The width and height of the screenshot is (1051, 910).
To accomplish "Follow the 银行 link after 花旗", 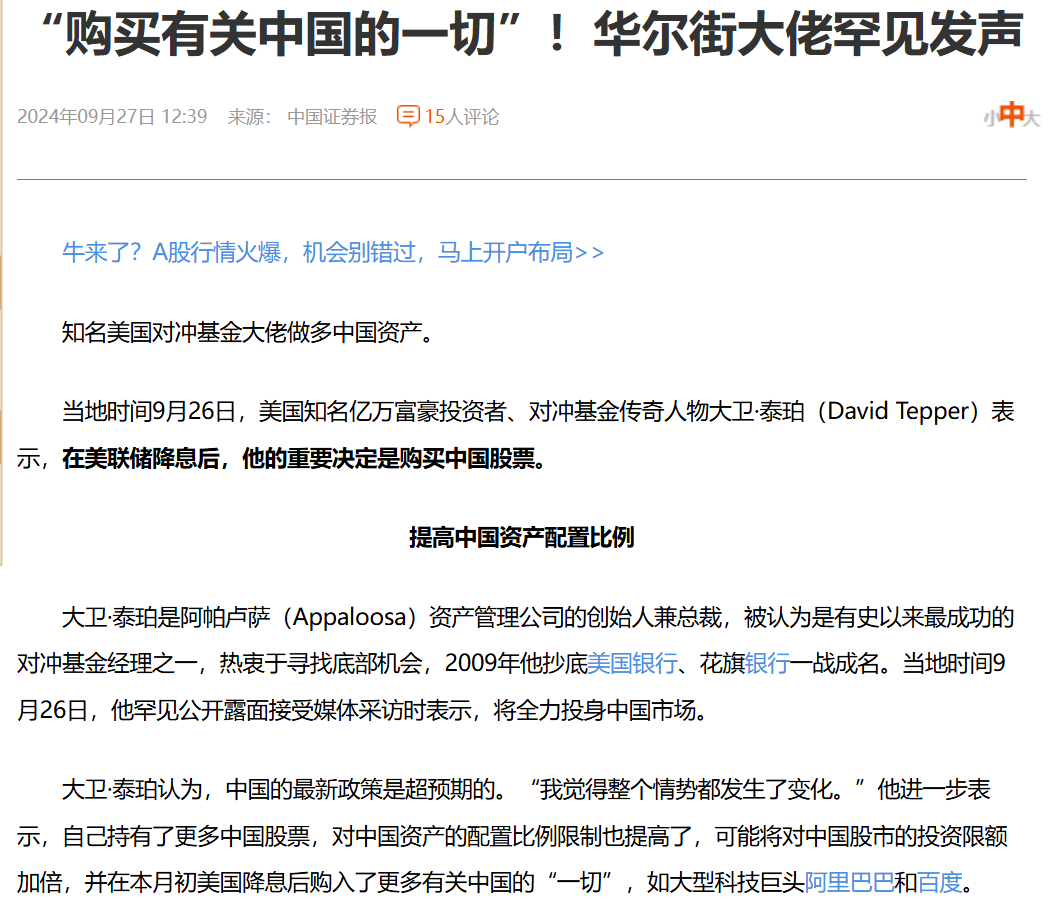I will [767, 663].
